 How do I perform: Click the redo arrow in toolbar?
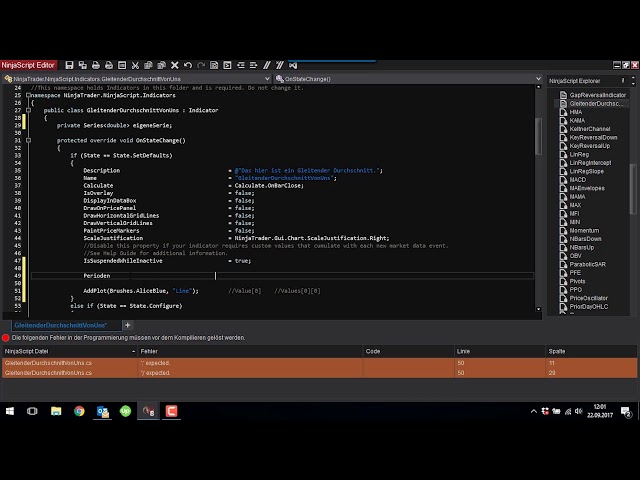click(x=201, y=65)
